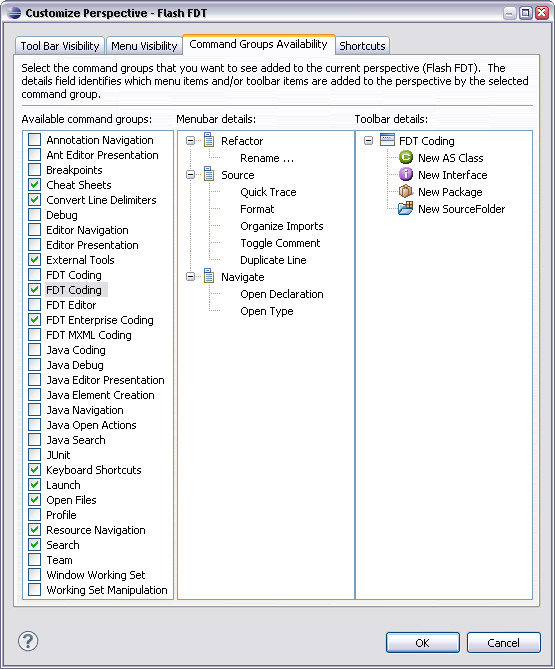This screenshot has height=669, width=555.
Task: Click the New SourceFolder icon
Action: [x=406, y=209]
